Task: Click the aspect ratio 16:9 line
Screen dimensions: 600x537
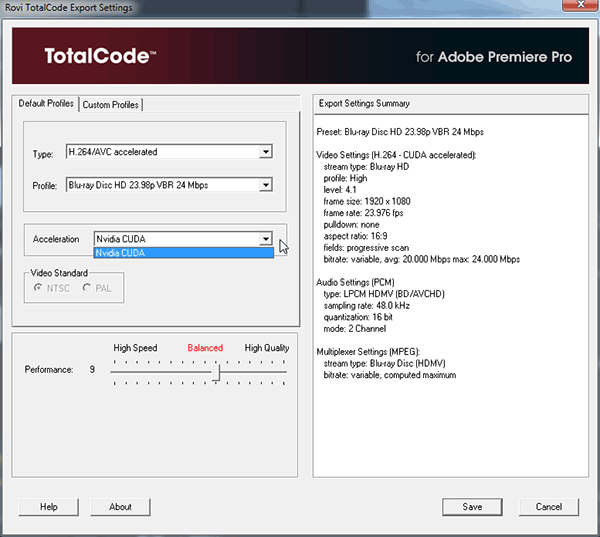Action: click(x=355, y=236)
